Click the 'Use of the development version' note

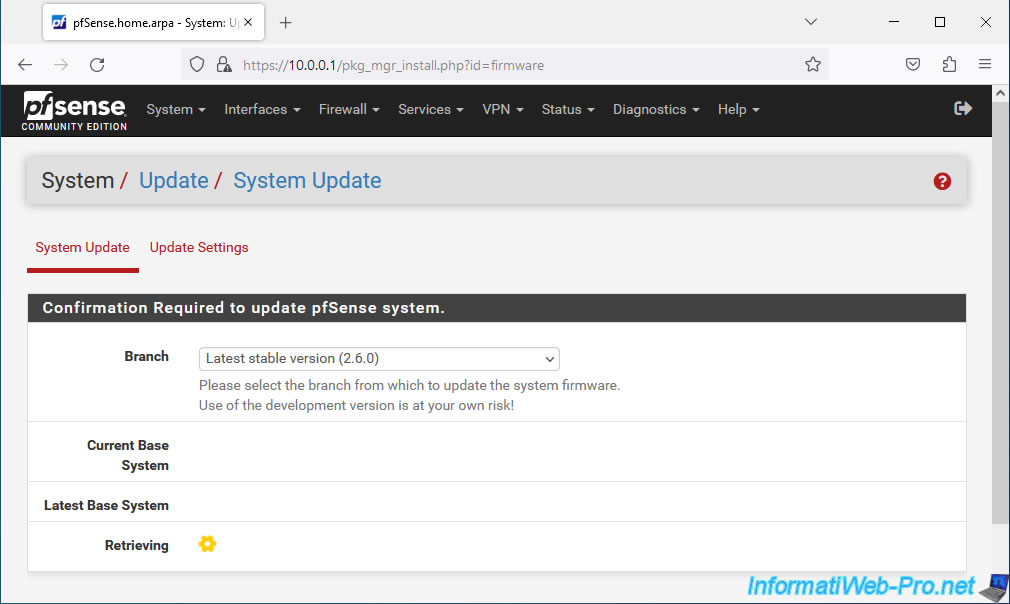(x=356, y=406)
